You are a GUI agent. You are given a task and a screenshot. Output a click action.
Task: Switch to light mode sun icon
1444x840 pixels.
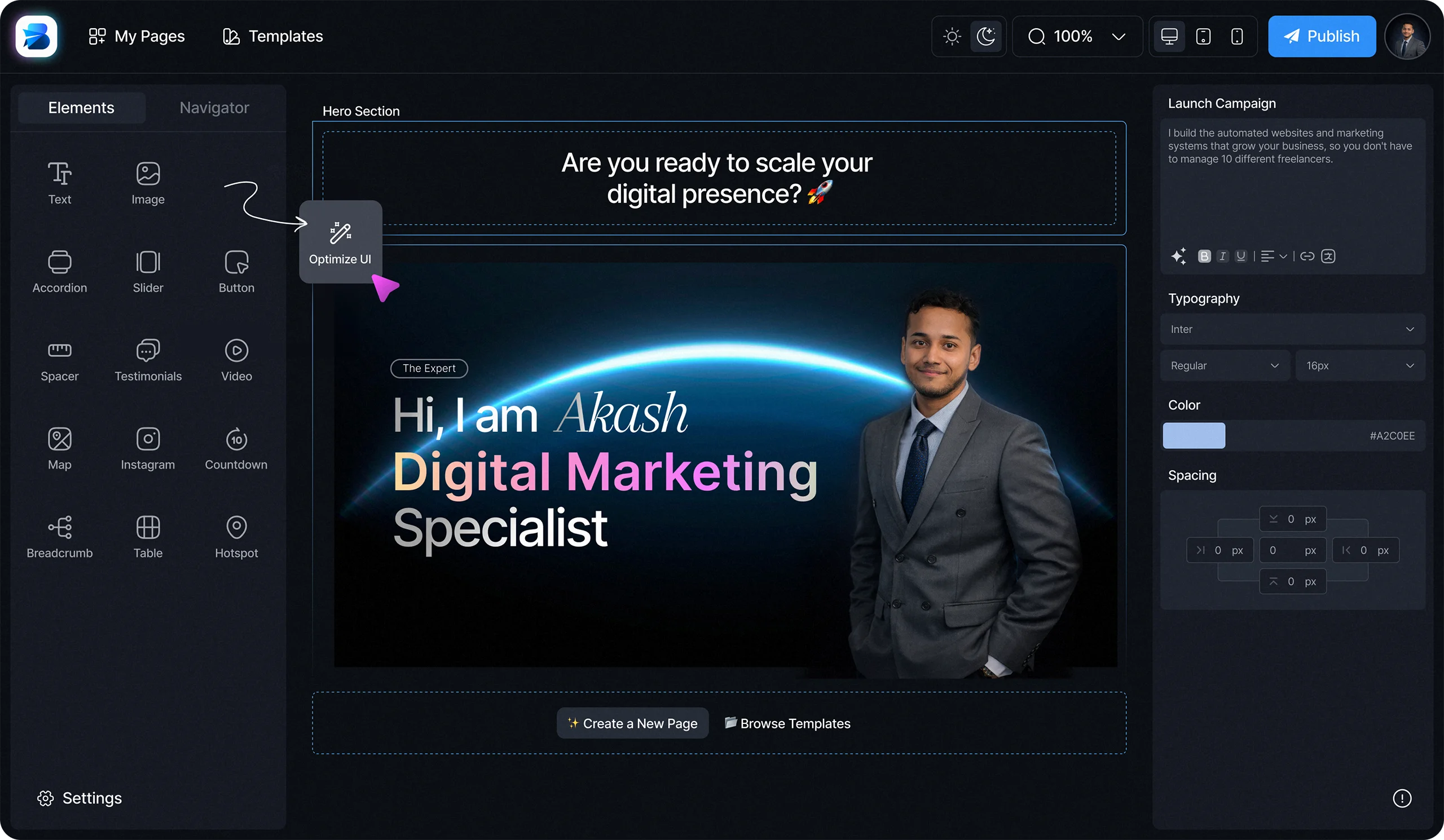(x=952, y=37)
